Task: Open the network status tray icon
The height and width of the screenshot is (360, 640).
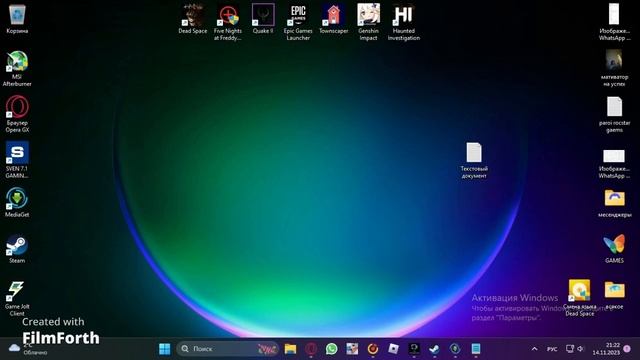Action: point(570,349)
